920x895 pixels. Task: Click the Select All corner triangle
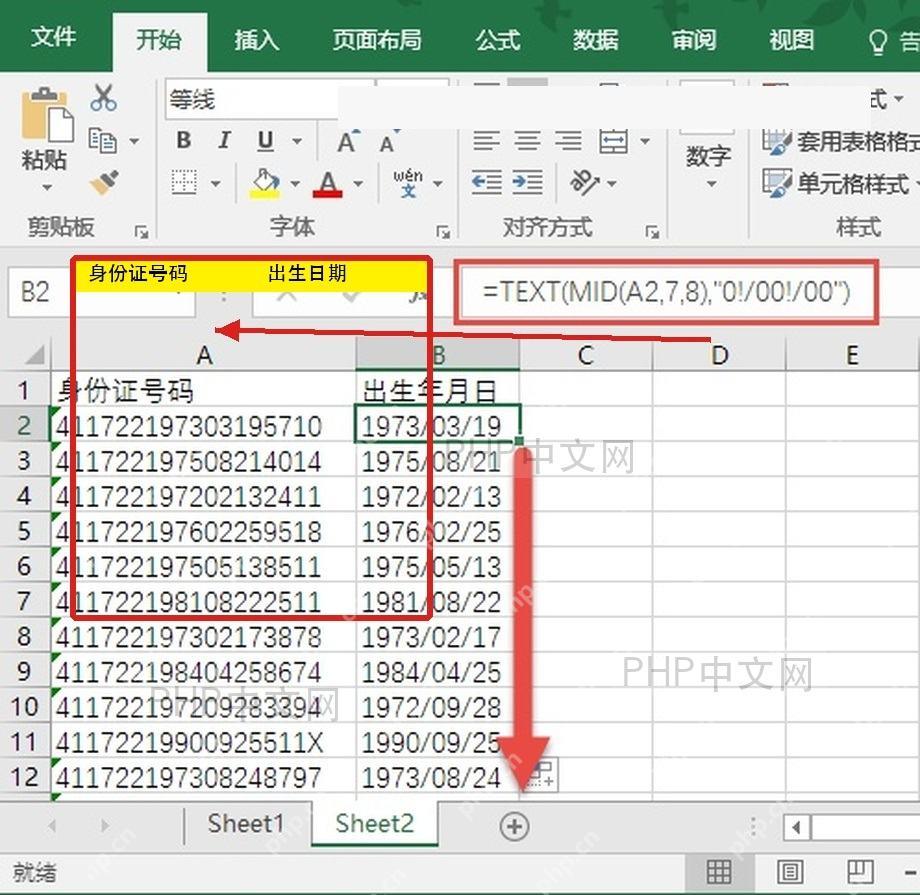click(35, 354)
